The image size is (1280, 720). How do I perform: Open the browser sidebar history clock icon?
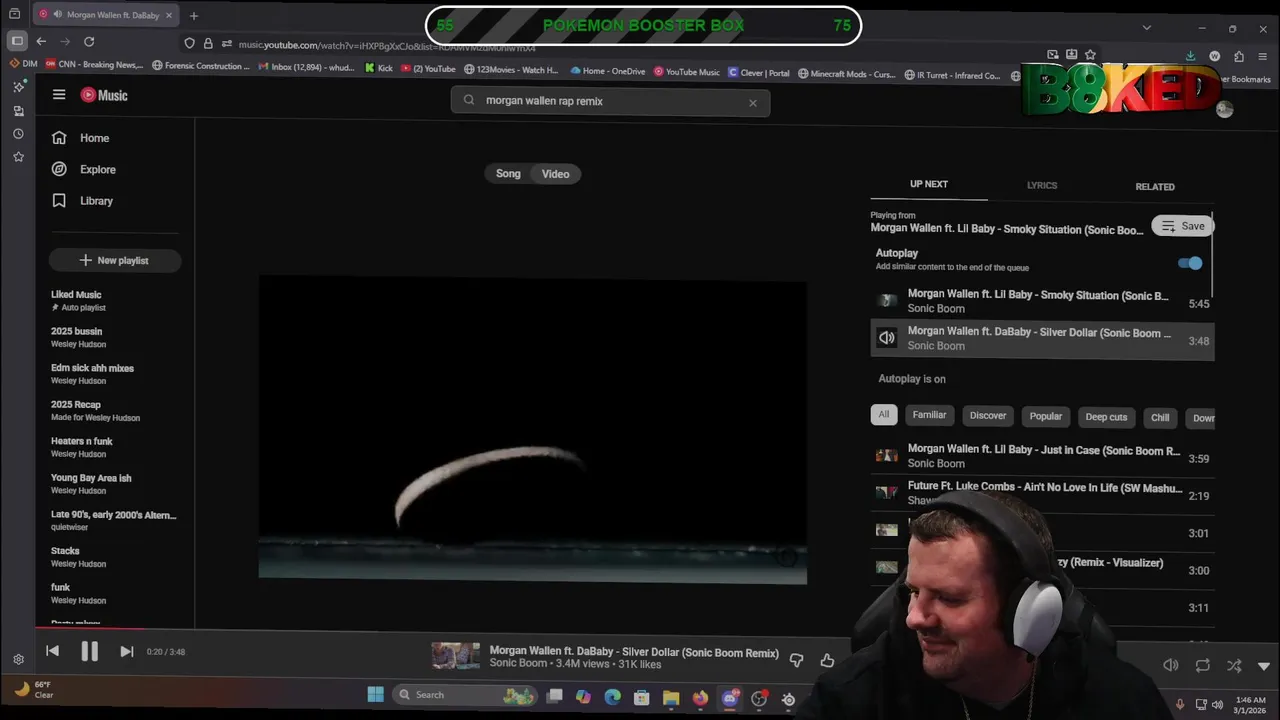18,133
